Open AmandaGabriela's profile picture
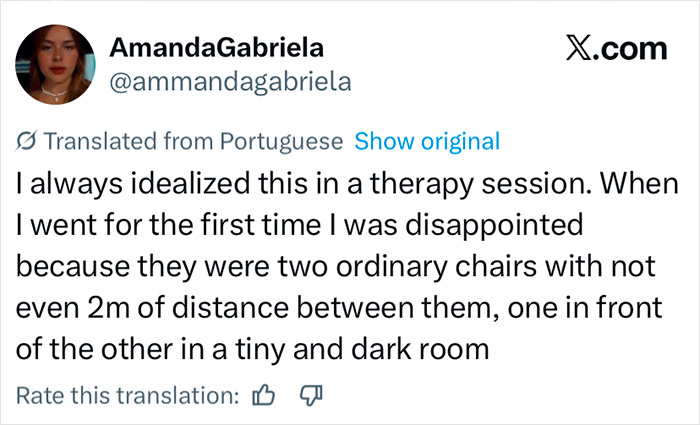 tap(54, 60)
